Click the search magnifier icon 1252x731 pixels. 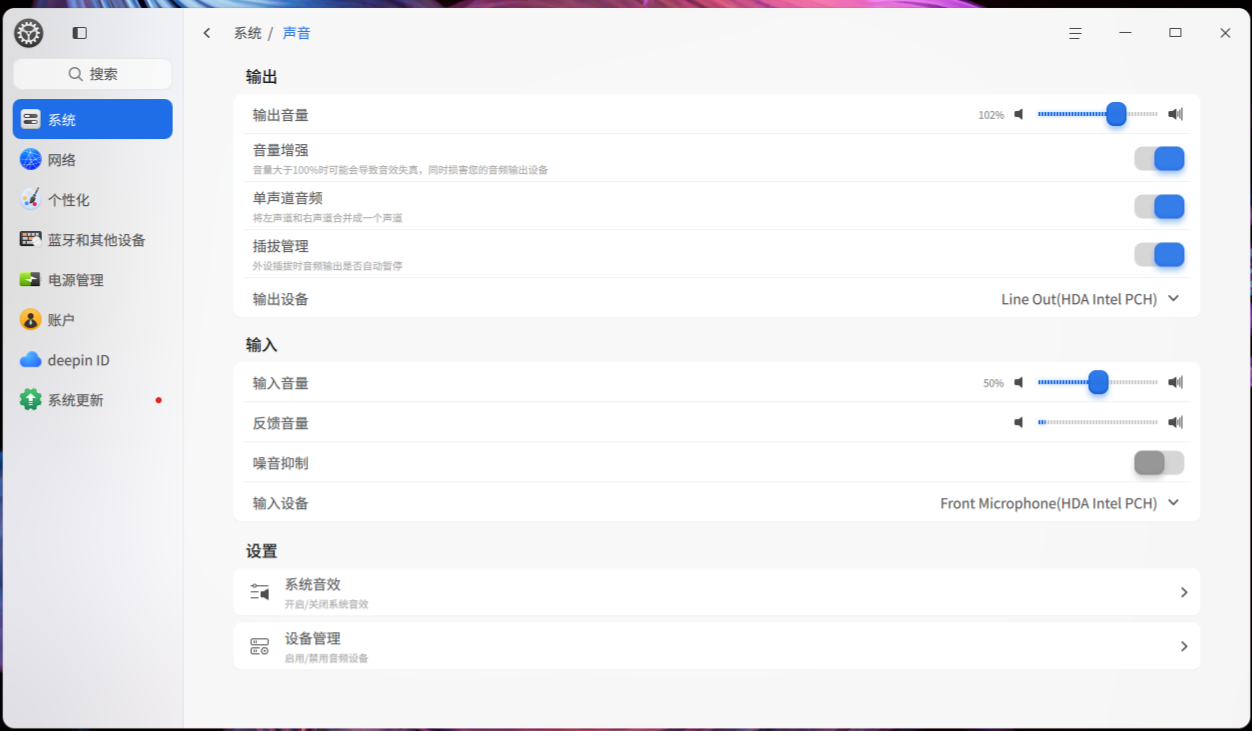[x=75, y=74]
